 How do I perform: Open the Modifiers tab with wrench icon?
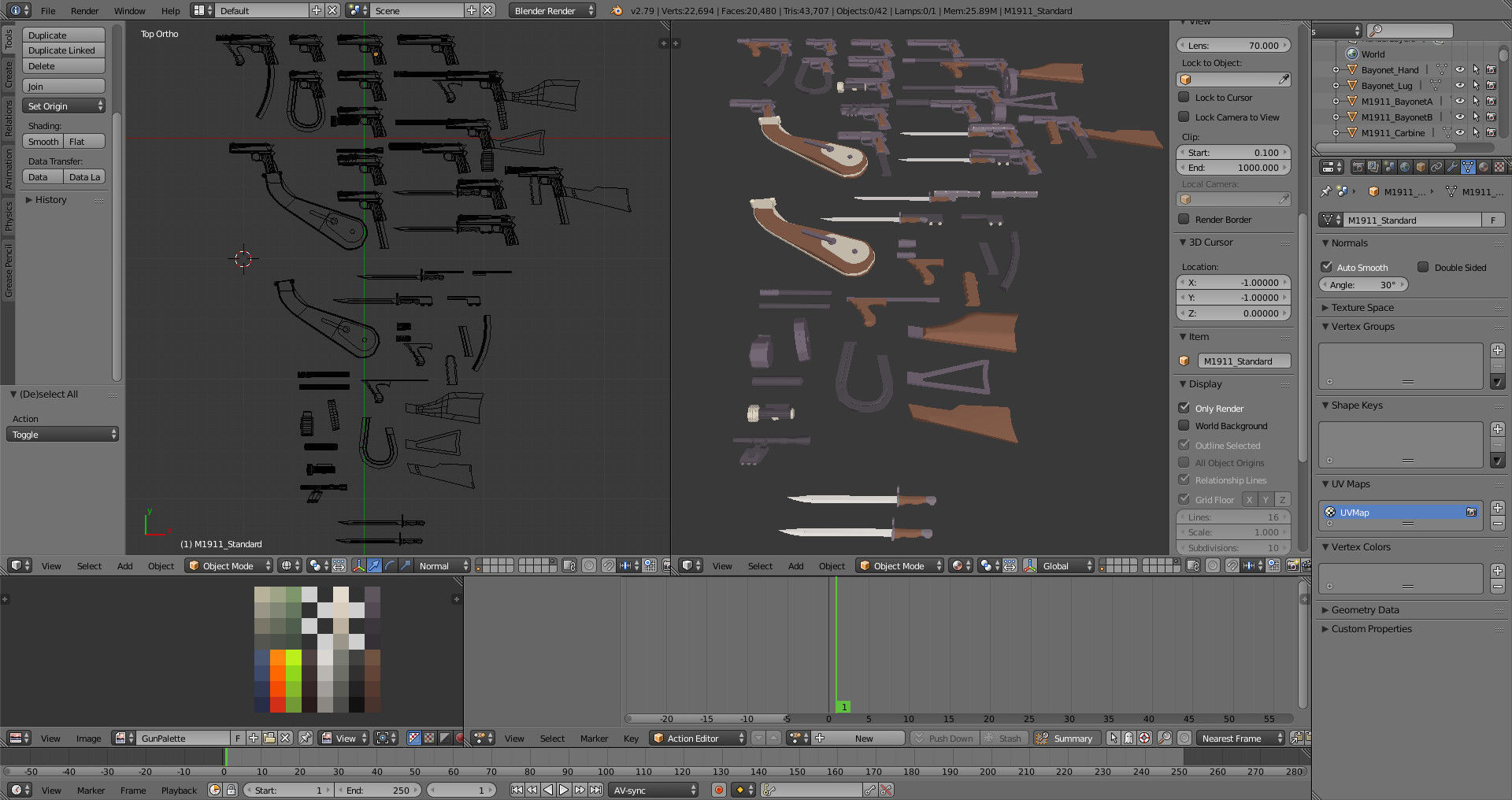coord(1452,166)
